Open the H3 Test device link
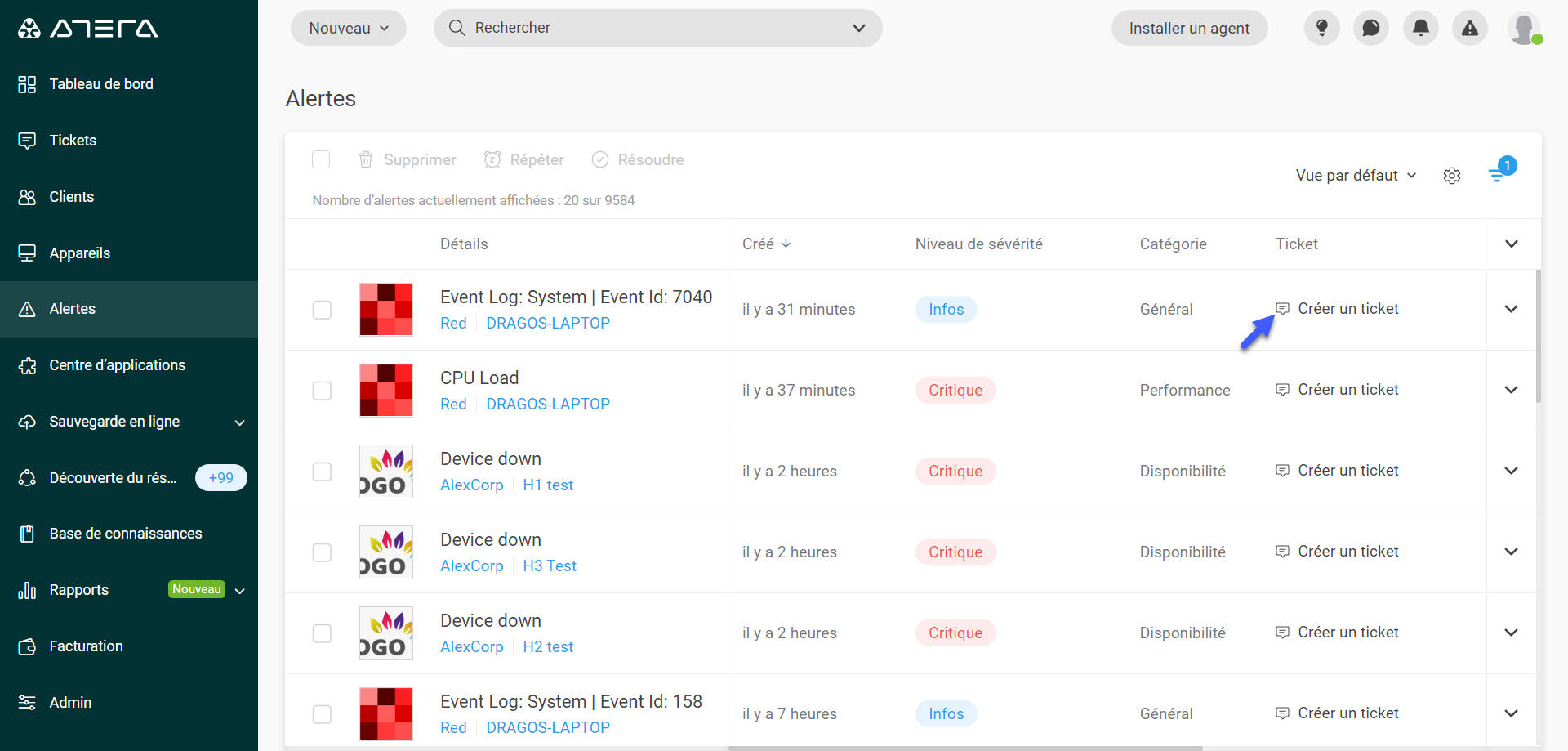Viewport: 1568px width, 751px height. (x=550, y=565)
